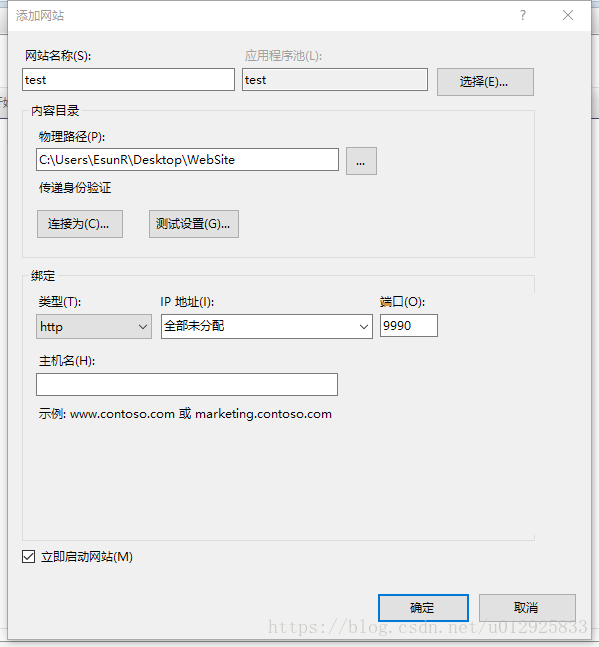Click the ? help icon in title bar
The width and height of the screenshot is (599, 647).
pos(523,16)
